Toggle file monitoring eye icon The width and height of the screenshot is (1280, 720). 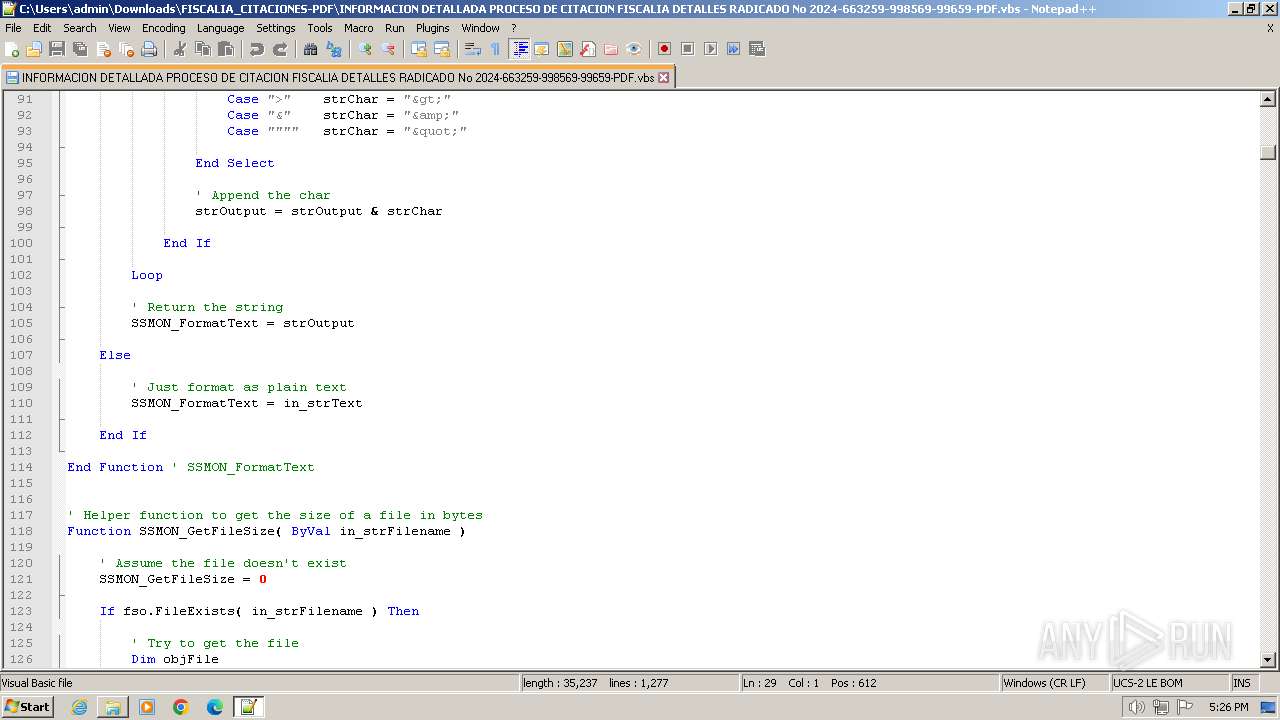[x=634, y=49]
